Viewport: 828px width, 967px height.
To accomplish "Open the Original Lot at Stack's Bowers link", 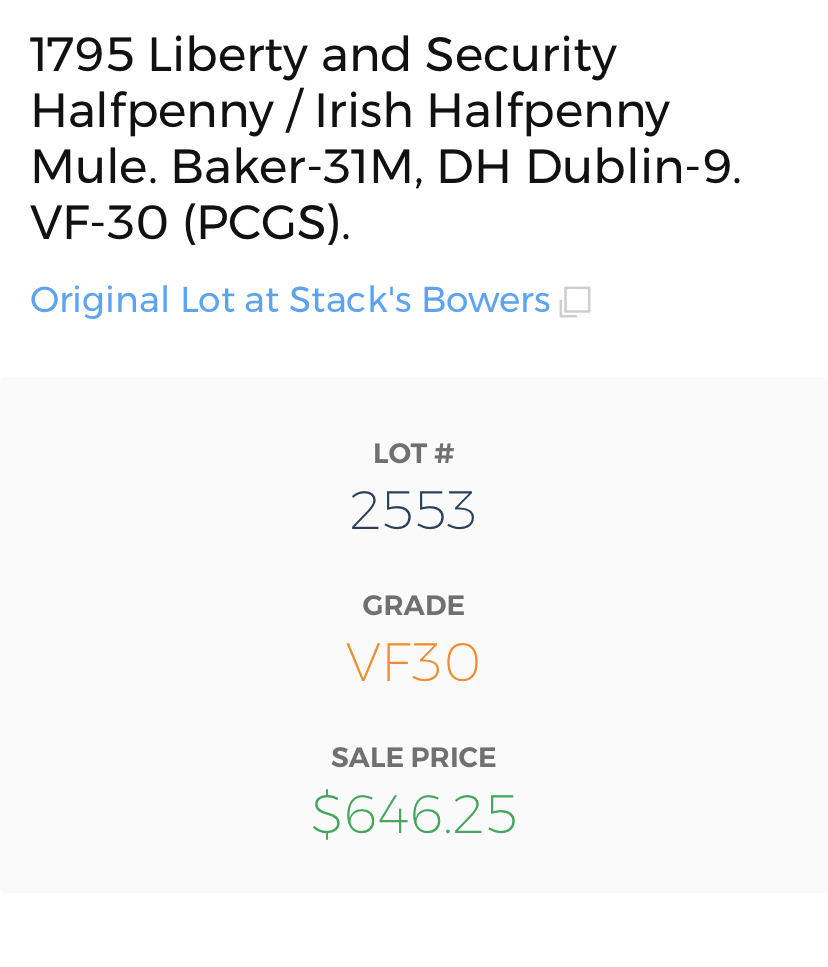I will pyautogui.click(x=290, y=300).
